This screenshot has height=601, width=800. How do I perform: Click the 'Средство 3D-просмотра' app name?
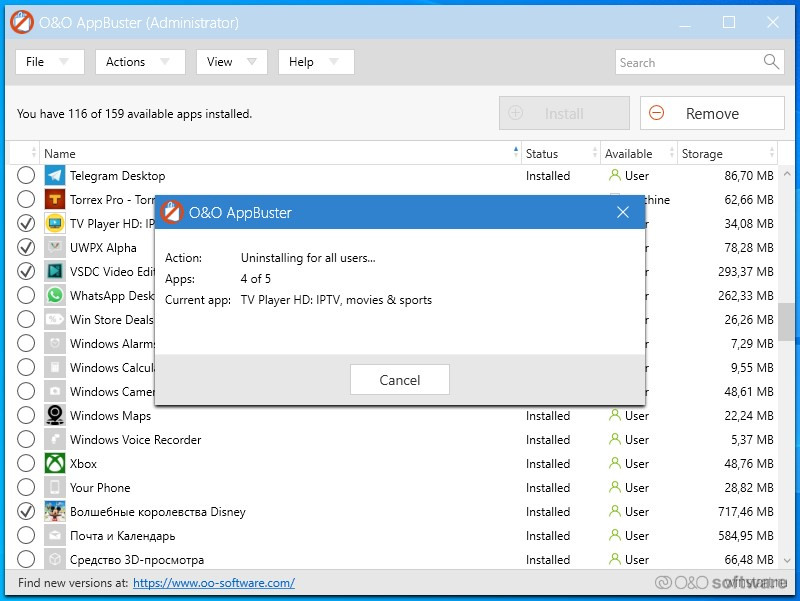[137, 560]
